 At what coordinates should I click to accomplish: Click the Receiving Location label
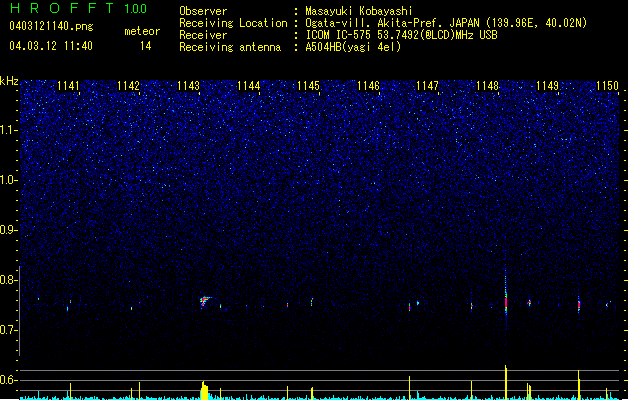[233, 23]
